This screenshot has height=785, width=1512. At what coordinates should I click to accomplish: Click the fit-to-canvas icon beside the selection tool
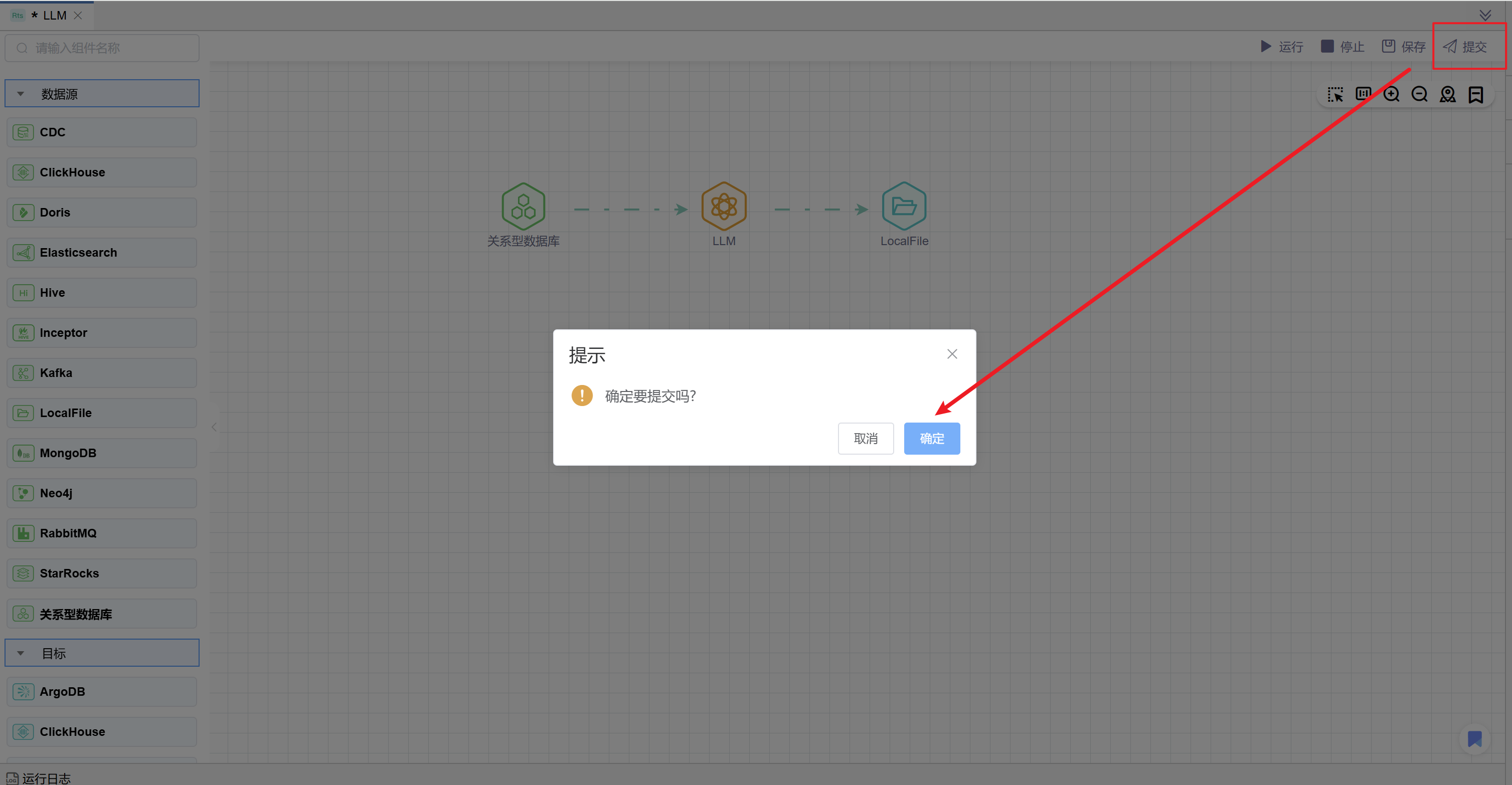pos(1363,94)
